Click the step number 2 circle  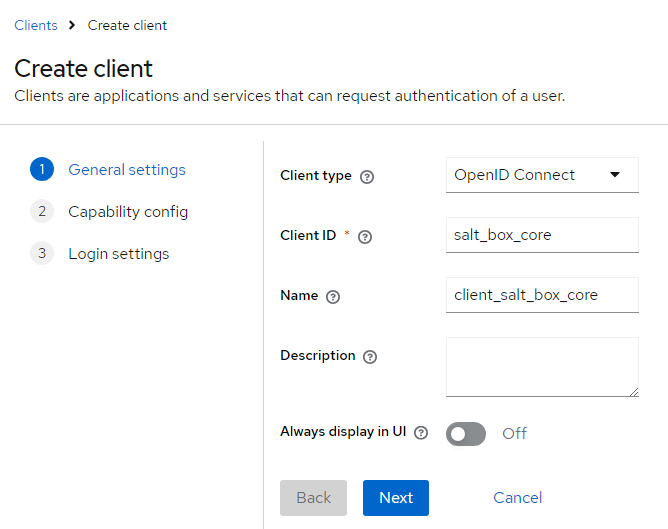(42, 211)
